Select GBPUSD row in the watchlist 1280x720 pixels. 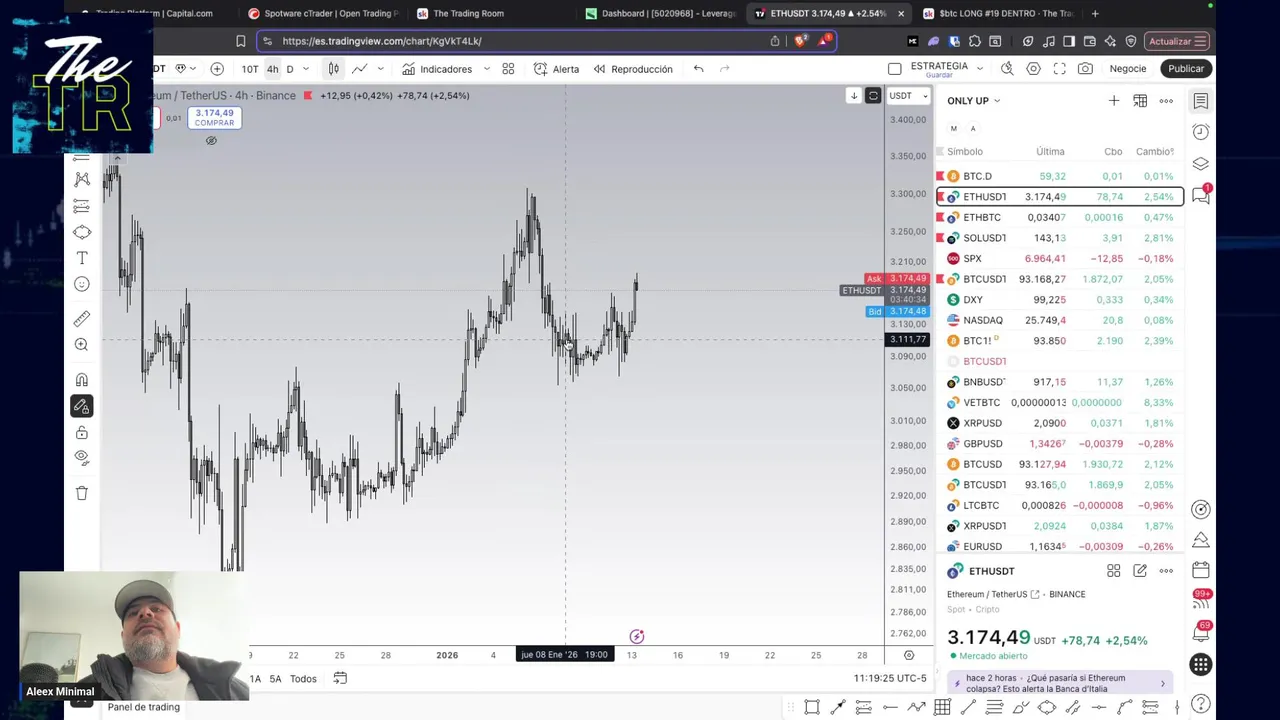[x=1060, y=444]
